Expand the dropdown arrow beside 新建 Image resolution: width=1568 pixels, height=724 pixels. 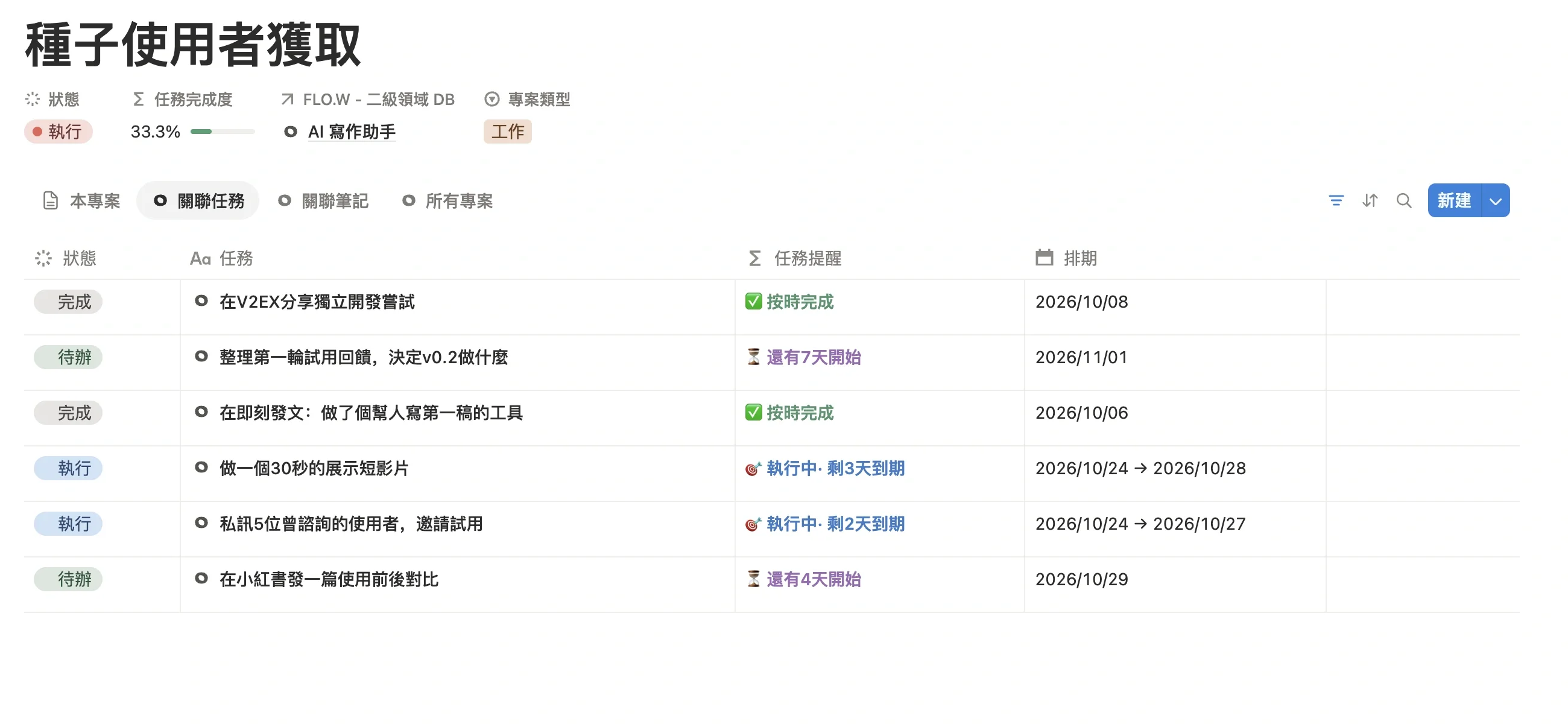(x=1495, y=200)
